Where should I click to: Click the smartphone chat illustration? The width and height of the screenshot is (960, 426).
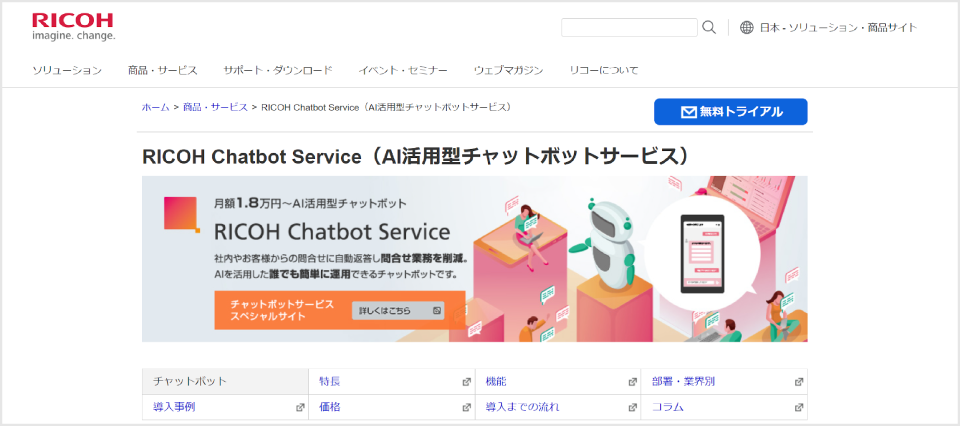pyautogui.click(x=702, y=254)
